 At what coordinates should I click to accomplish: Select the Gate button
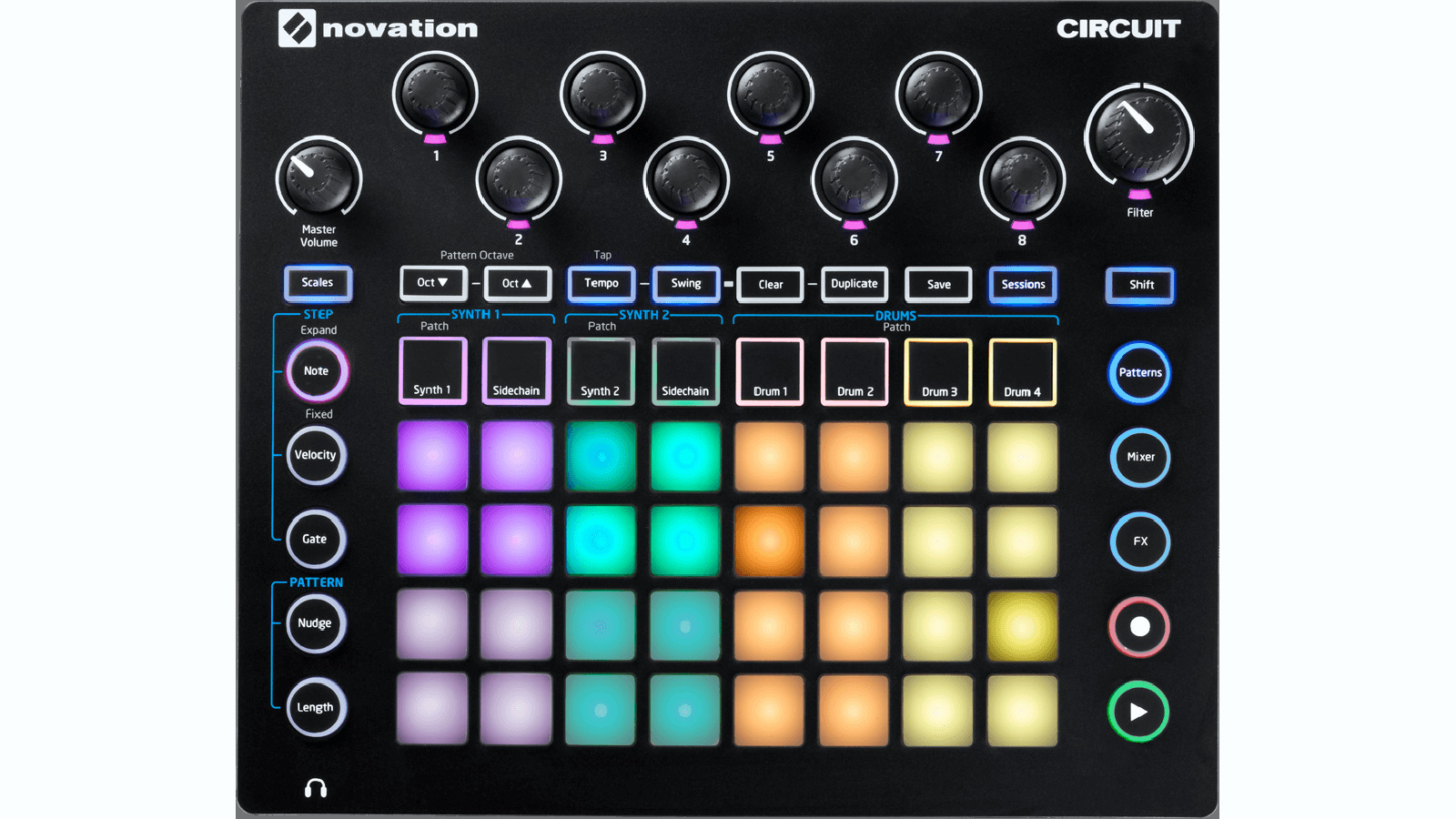[316, 539]
